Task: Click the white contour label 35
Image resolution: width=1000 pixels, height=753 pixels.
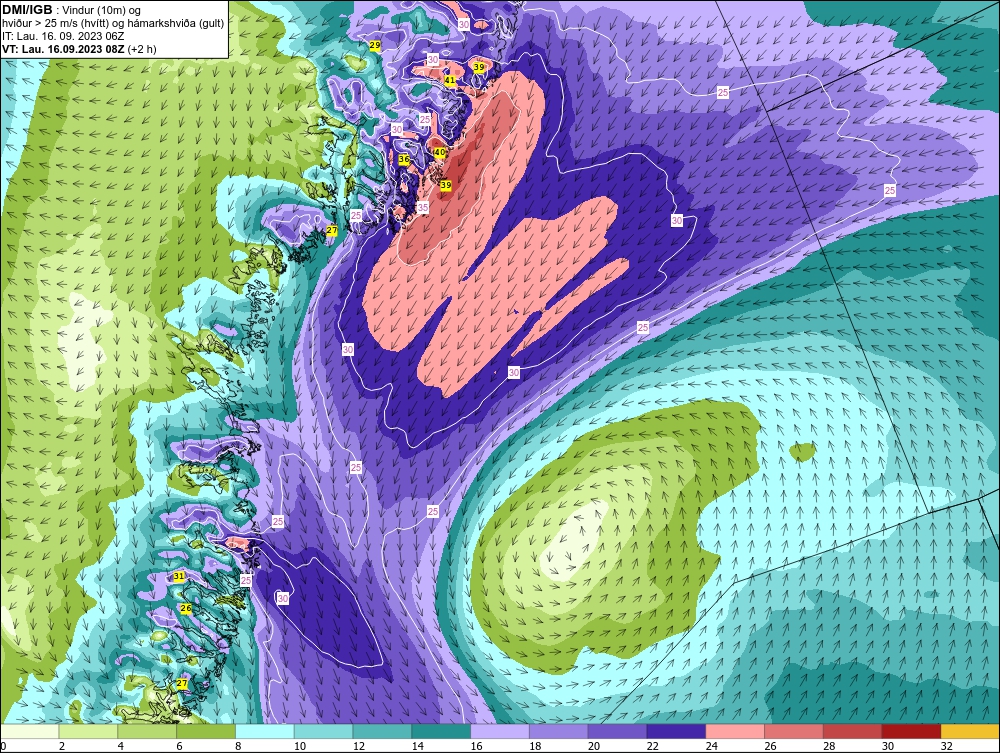Action: [x=423, y=207]
